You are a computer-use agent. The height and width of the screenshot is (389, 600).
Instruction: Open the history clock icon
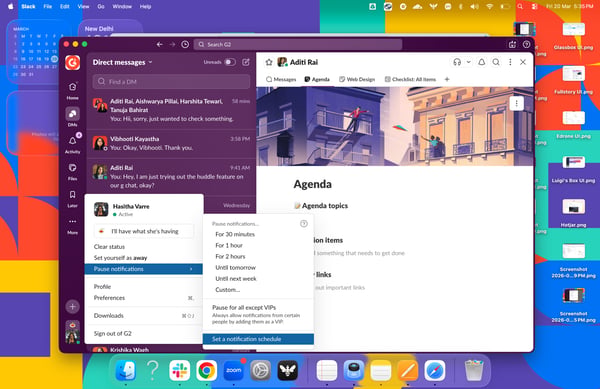(x=185, y=44)
